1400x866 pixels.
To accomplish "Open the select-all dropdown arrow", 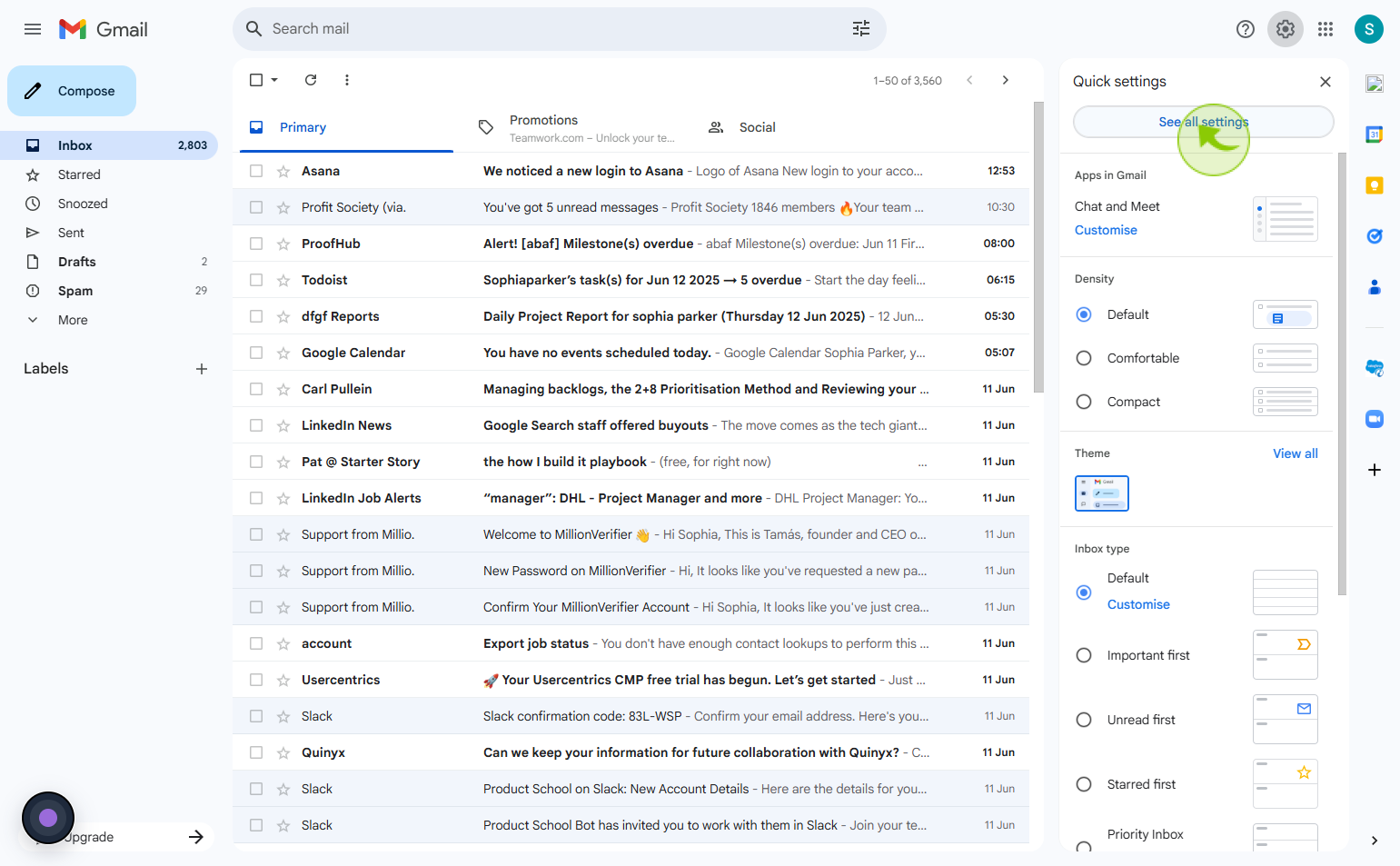I will tap(274, 80).
